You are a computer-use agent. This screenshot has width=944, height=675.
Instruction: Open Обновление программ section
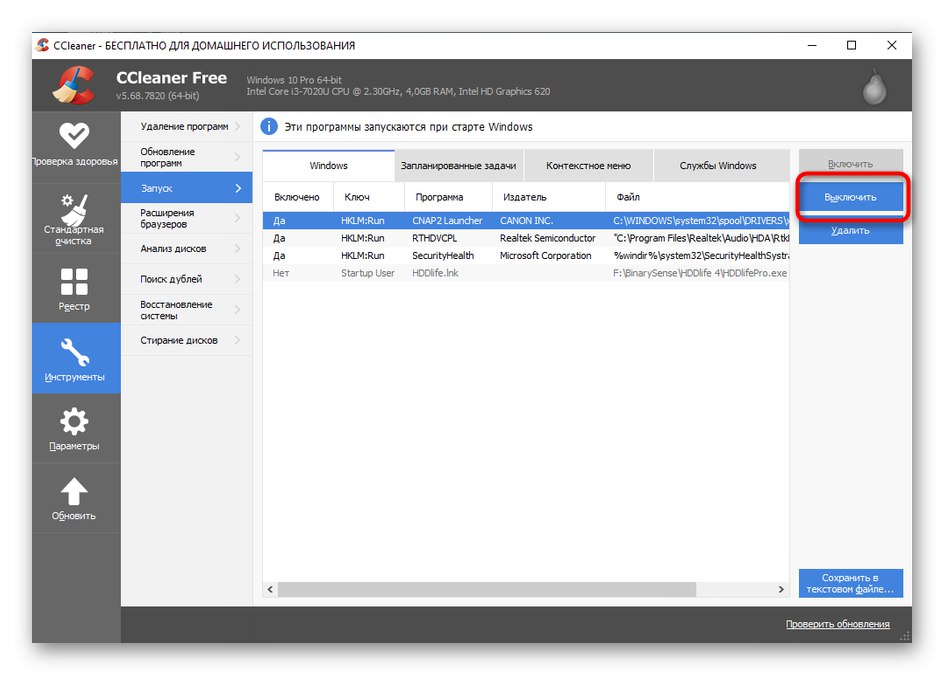pos(187,157)
